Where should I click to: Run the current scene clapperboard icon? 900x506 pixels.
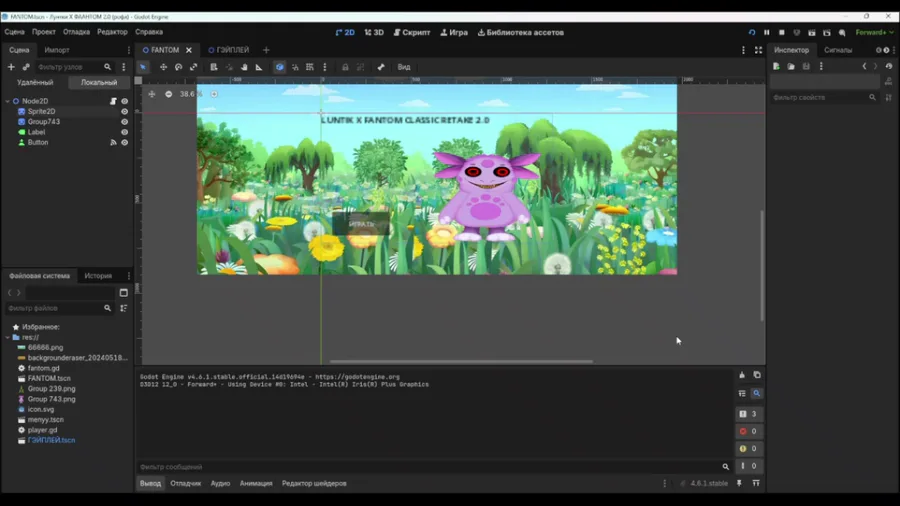point(812,33)
